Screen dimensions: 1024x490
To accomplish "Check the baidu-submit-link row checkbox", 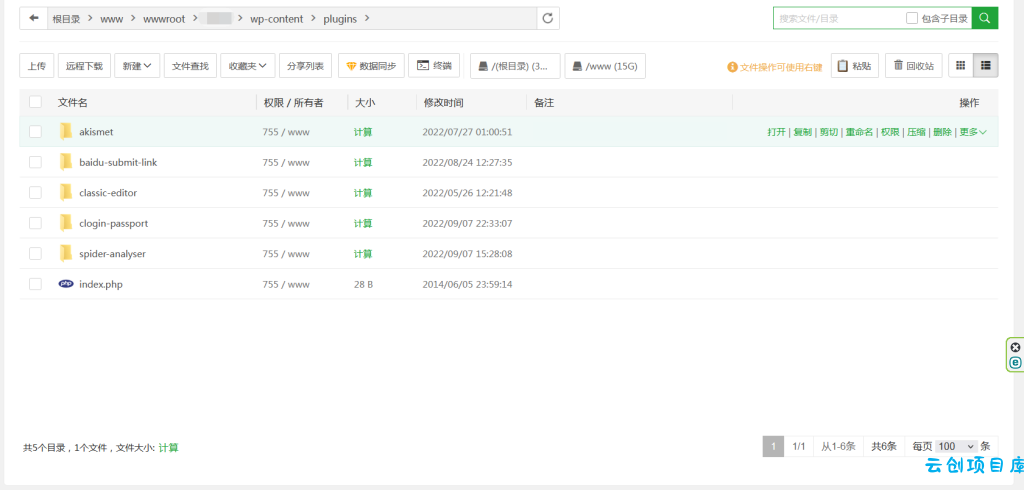I will [x=35, y=162].
